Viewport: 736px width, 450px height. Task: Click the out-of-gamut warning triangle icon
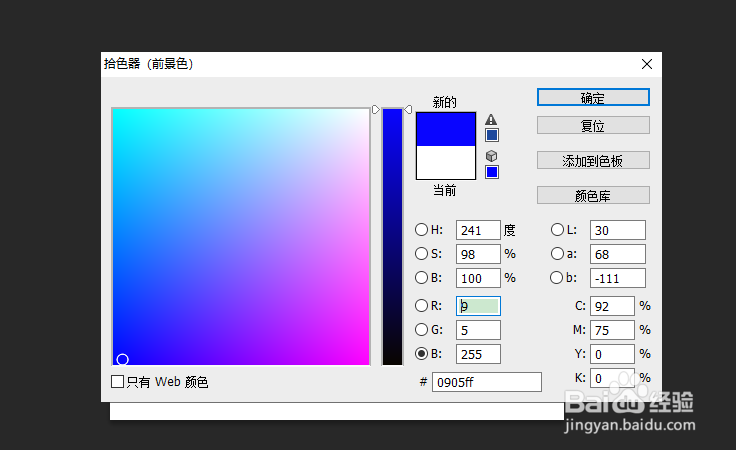491,119
